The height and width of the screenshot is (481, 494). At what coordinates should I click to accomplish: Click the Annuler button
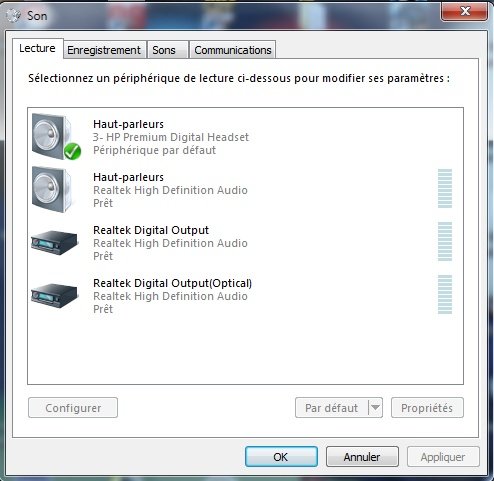coord(362,457)
